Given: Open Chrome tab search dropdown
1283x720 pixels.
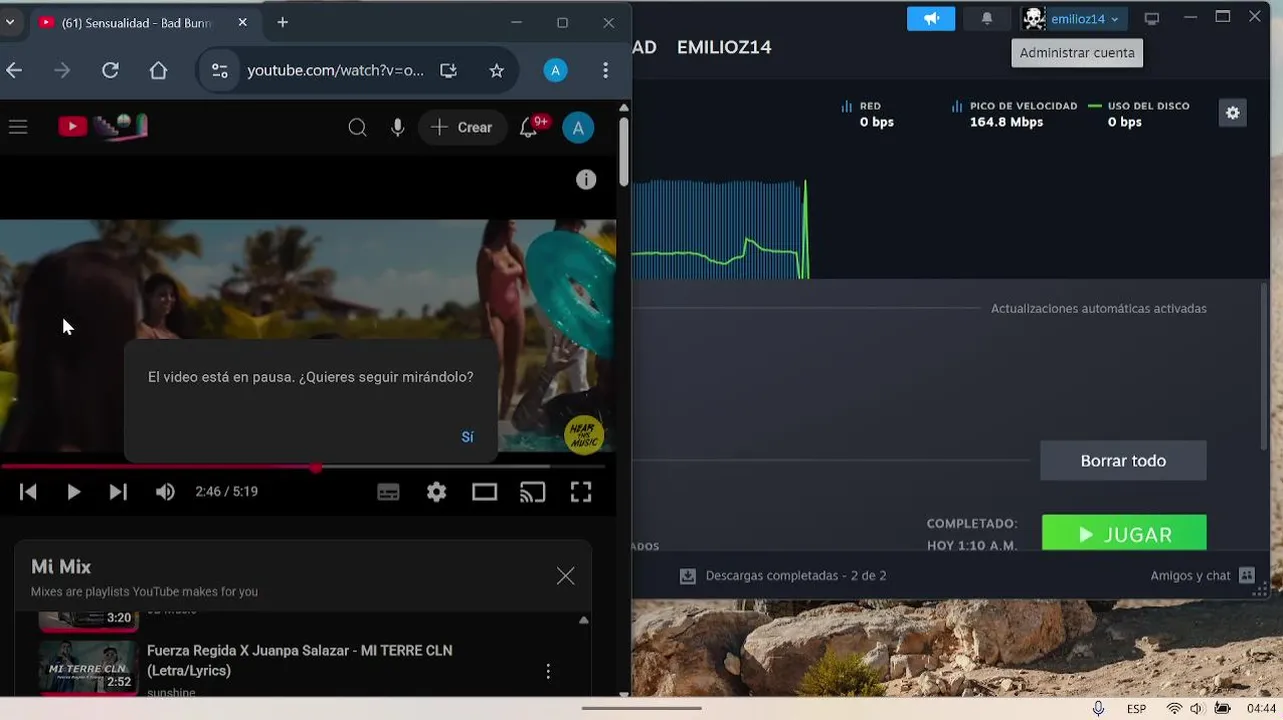Looking at the screenshot, I should tap(9, 22).
